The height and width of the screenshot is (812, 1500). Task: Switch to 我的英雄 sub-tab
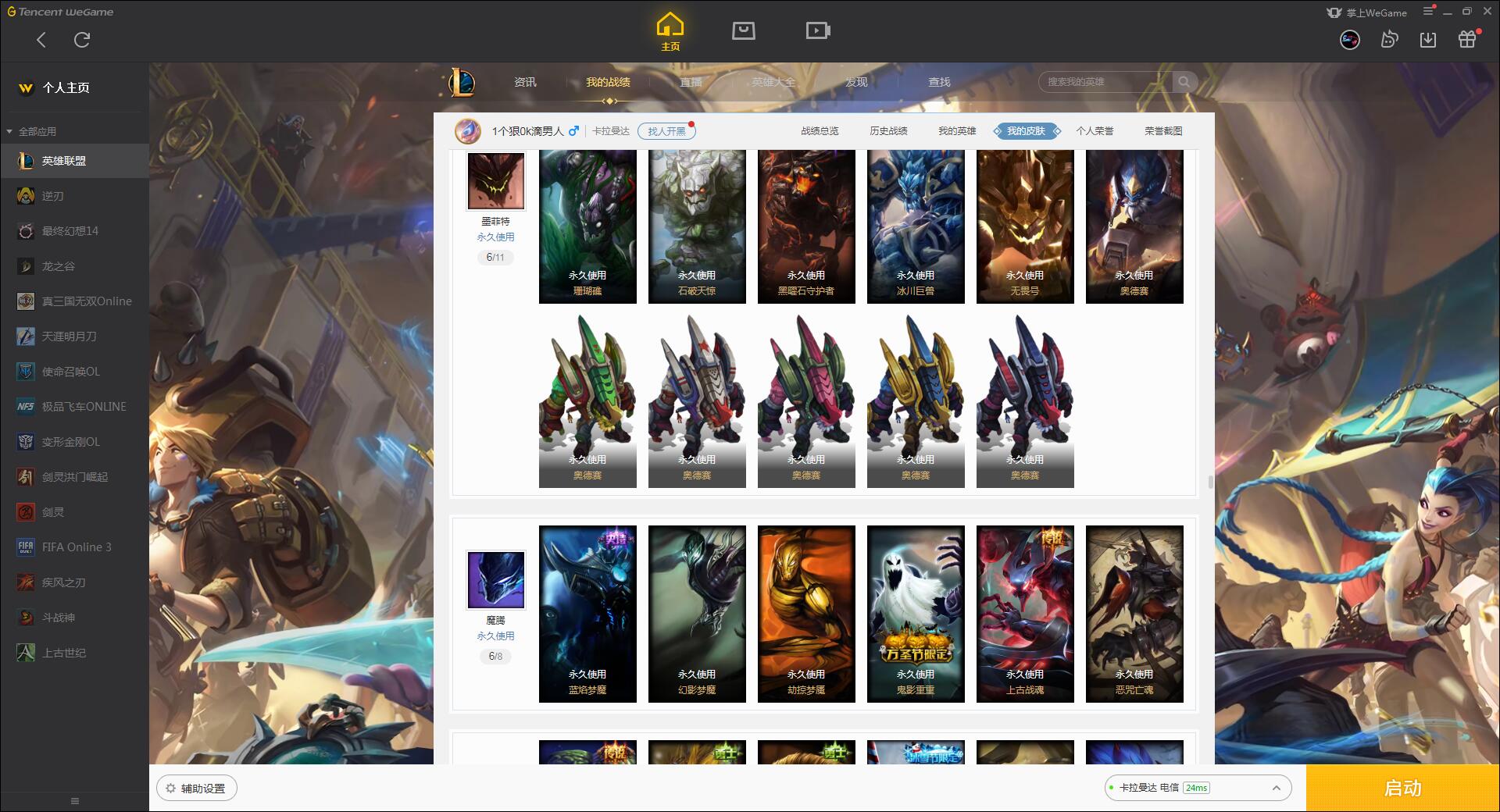(x=957, y=131)
